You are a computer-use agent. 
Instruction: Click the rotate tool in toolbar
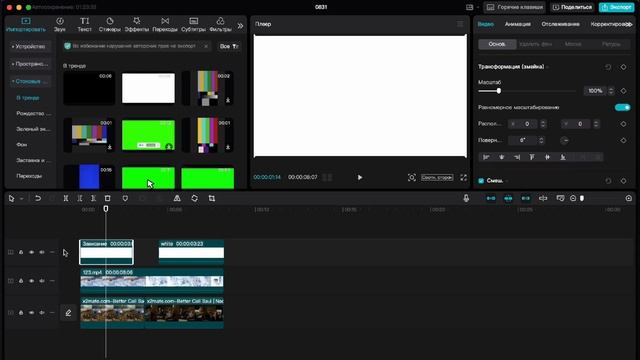[195, 198]
